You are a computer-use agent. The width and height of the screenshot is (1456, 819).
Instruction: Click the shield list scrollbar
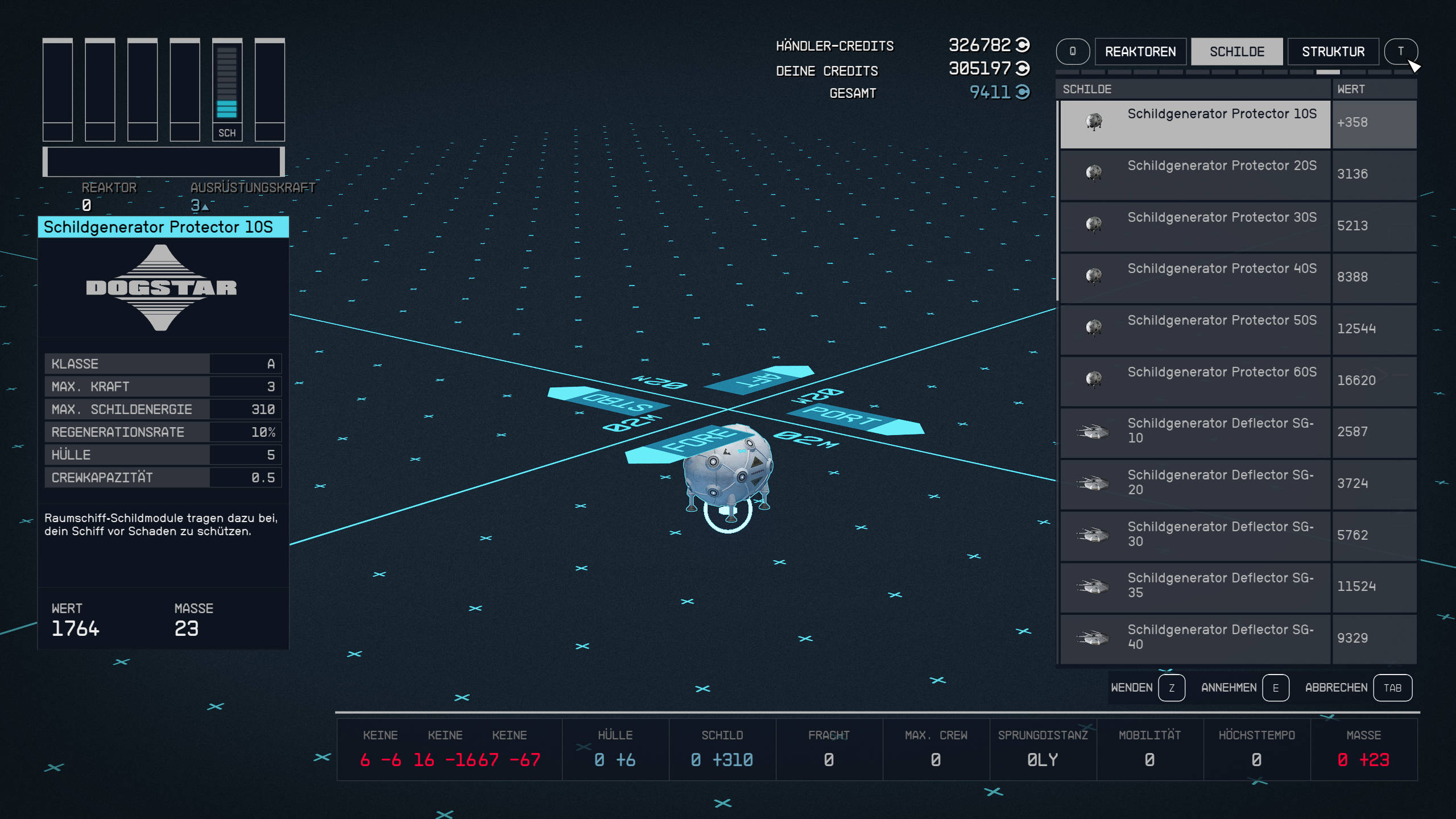pyautogui.click(x=1057, y=201)
